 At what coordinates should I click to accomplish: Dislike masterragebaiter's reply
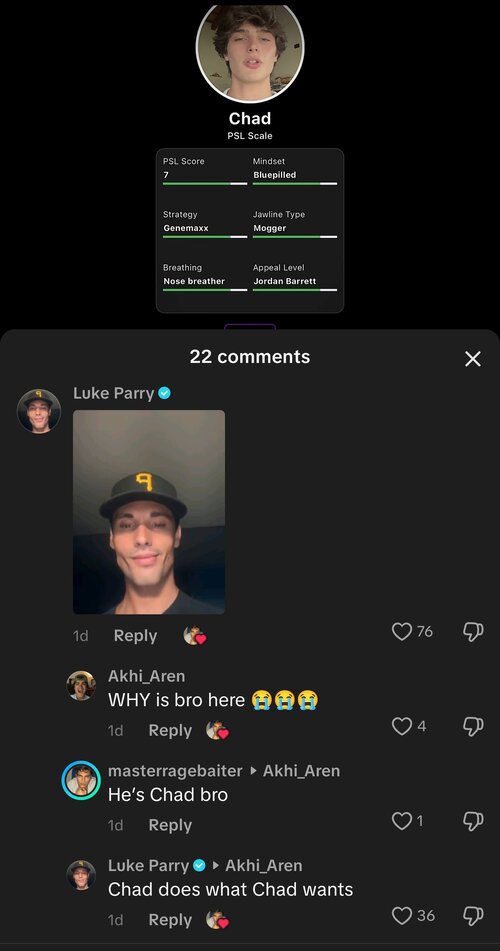pos(473,821)
